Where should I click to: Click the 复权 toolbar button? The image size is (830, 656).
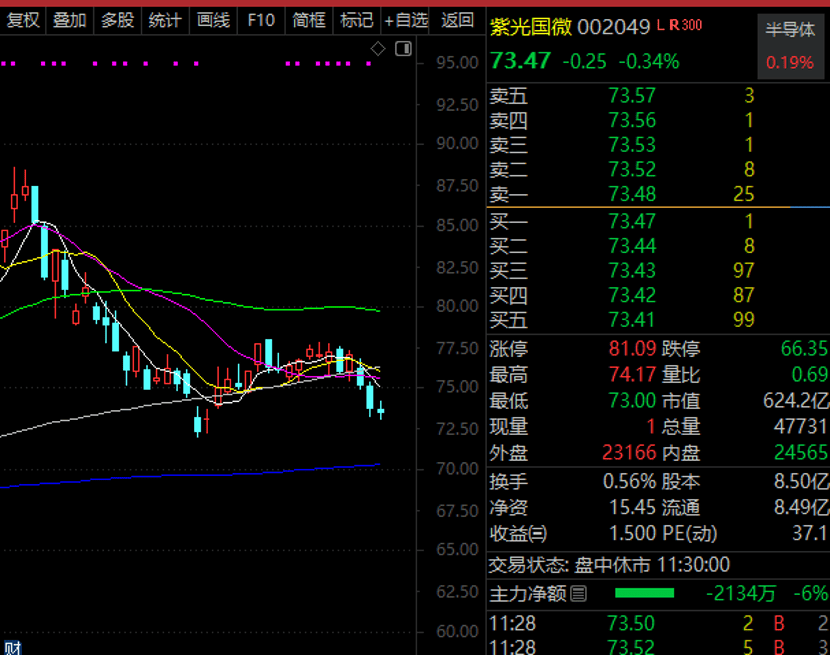(x=22, y=21)
